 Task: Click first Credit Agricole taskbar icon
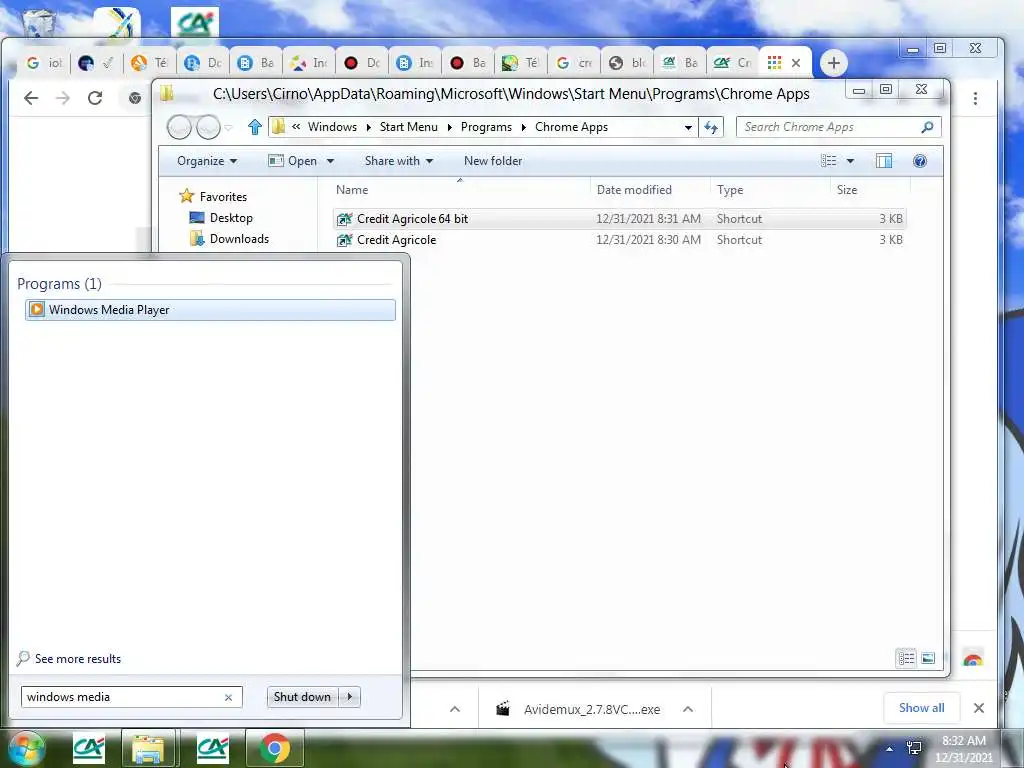click(89, 748)
